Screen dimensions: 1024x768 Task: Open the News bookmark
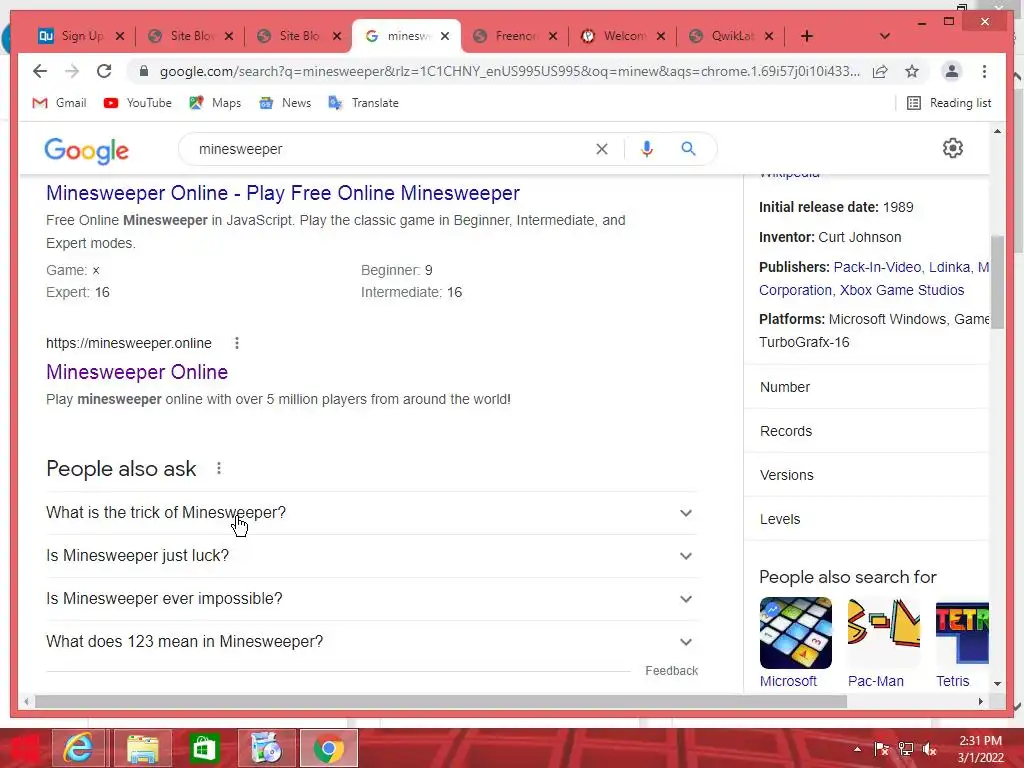[x=285, y=103]
